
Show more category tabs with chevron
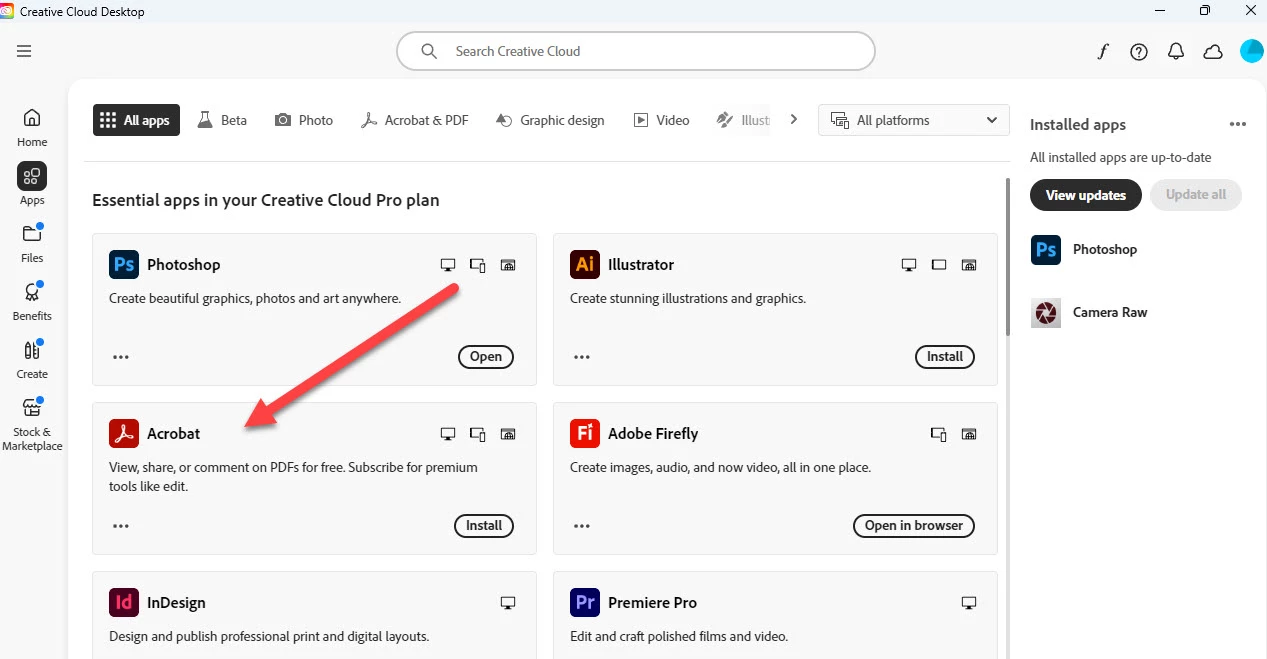tap(794, 120)
